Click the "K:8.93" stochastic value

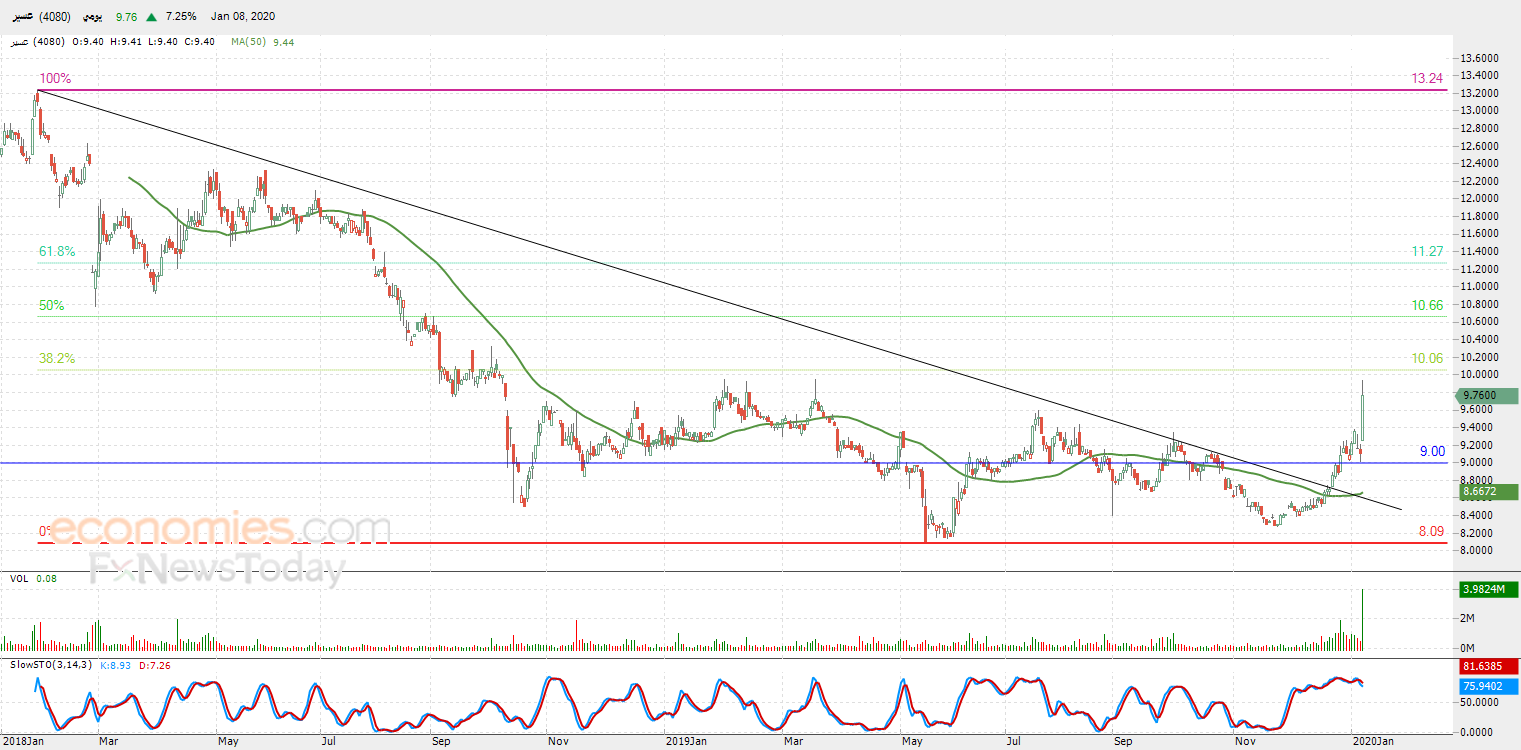[116, 664]
